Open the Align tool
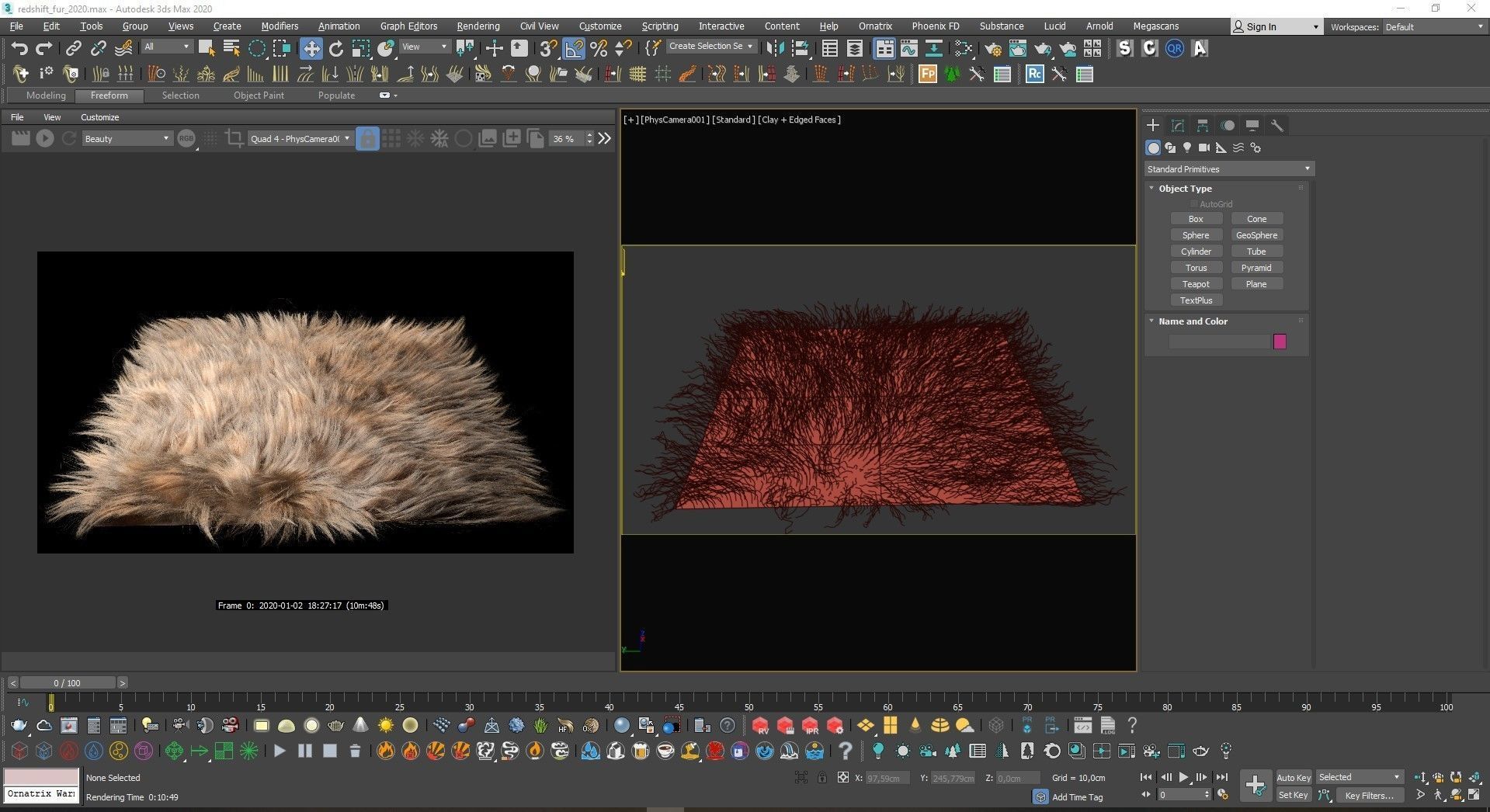The image size is (1490, 812). pyautogui.click(x=801, y=49)
